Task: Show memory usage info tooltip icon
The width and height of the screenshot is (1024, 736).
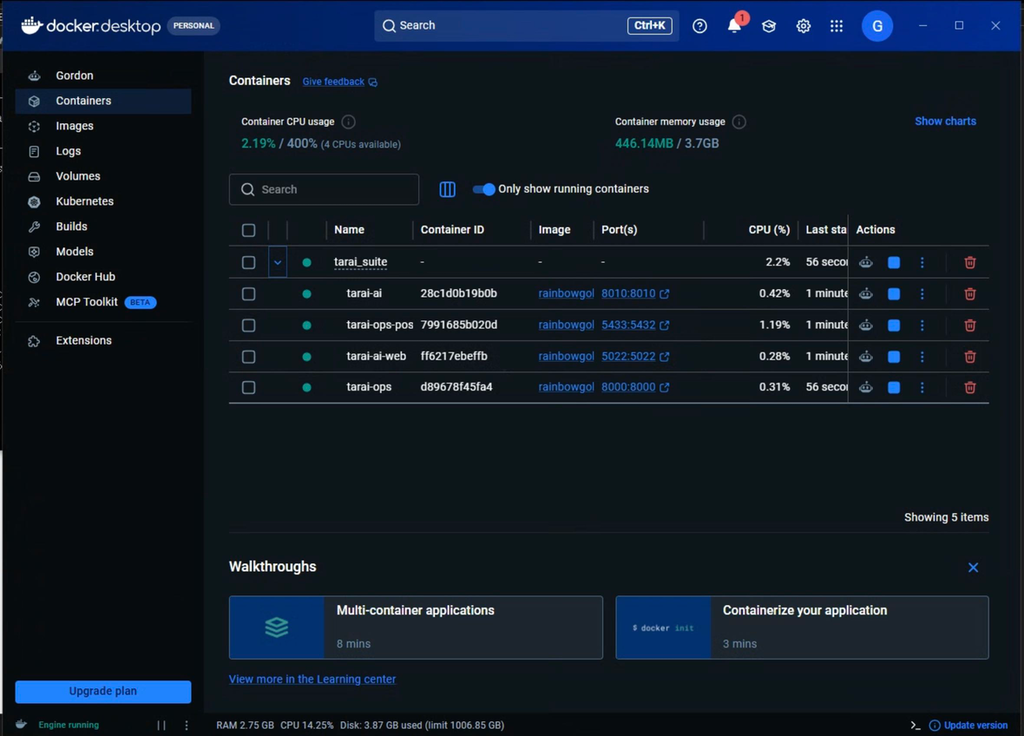Action: click(x=739, y=122)
